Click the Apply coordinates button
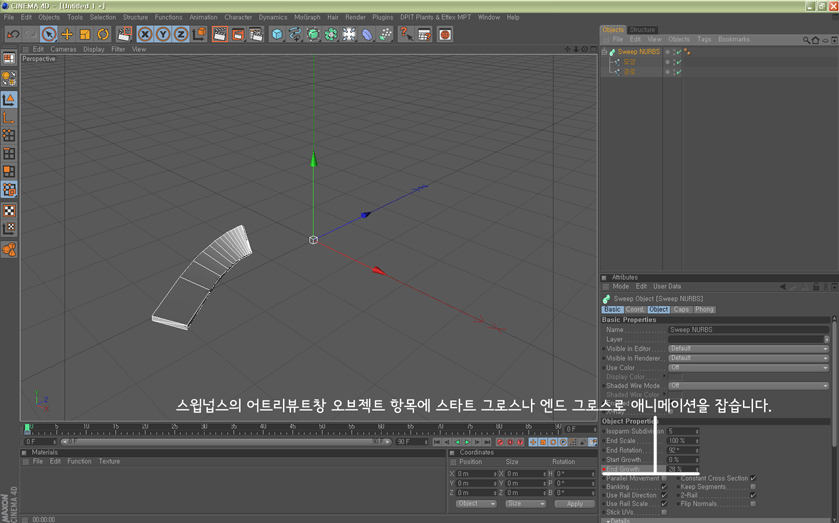The height and width of the screenshot is (523, 839). pyautogui.click(x=575, y=504)
